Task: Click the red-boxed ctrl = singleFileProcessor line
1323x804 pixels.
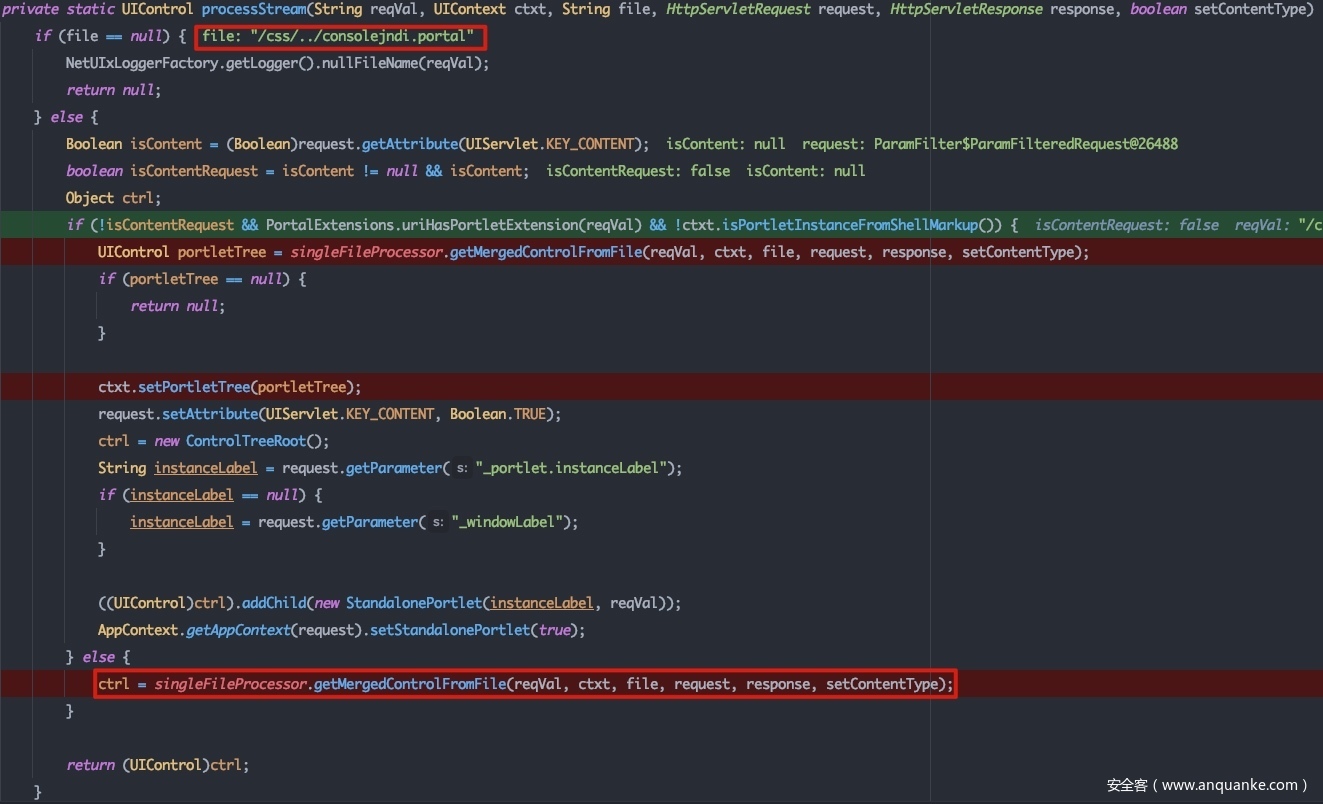Action: tap(525, 684)
